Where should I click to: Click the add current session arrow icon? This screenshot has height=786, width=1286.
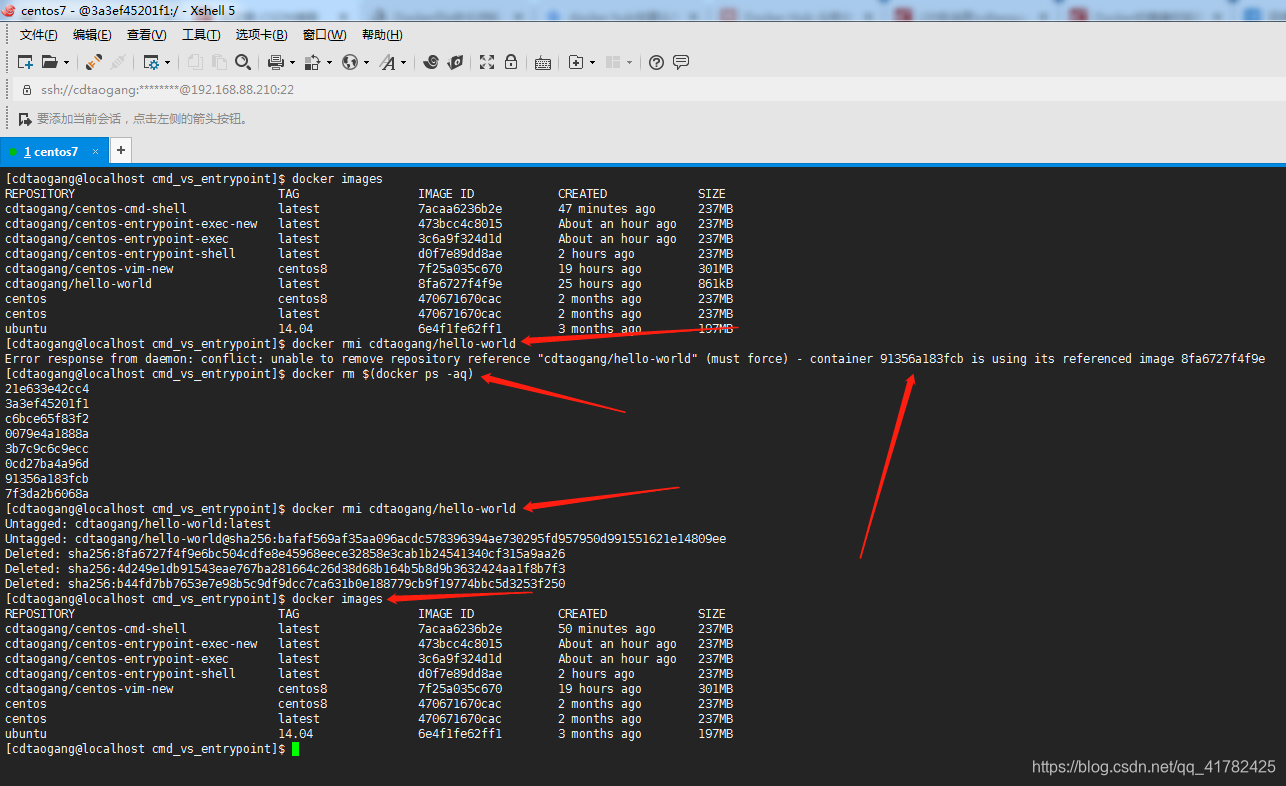25,119
